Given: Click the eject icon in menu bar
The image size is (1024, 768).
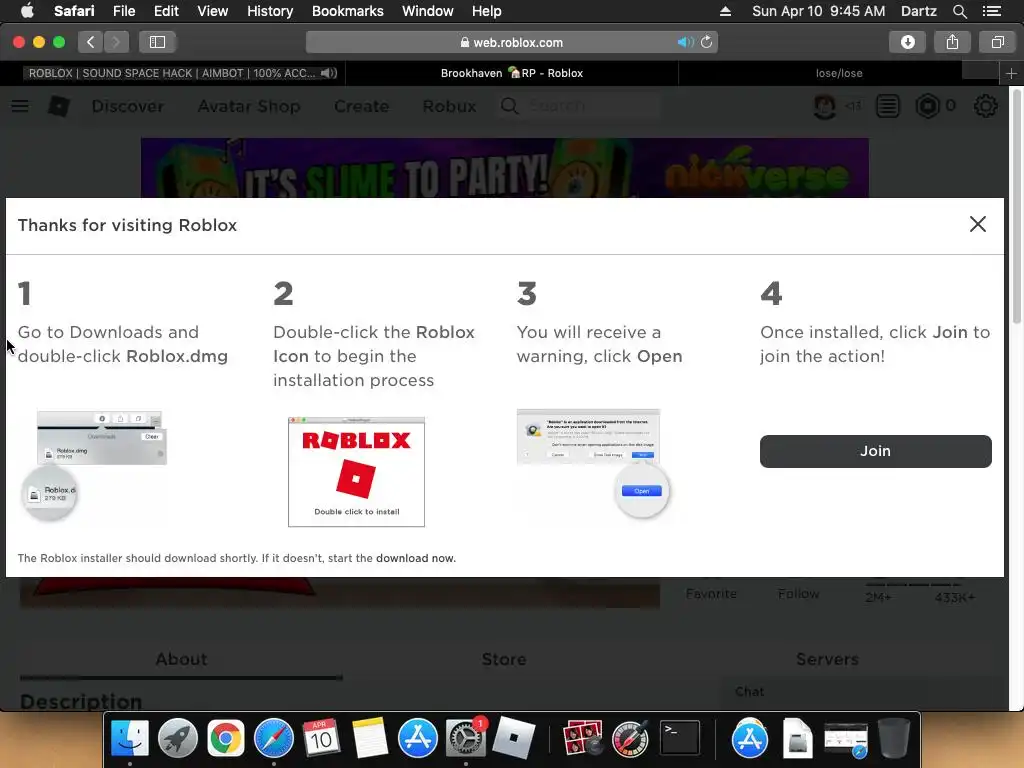Looking at the screenshot, I should coord(725,11).
